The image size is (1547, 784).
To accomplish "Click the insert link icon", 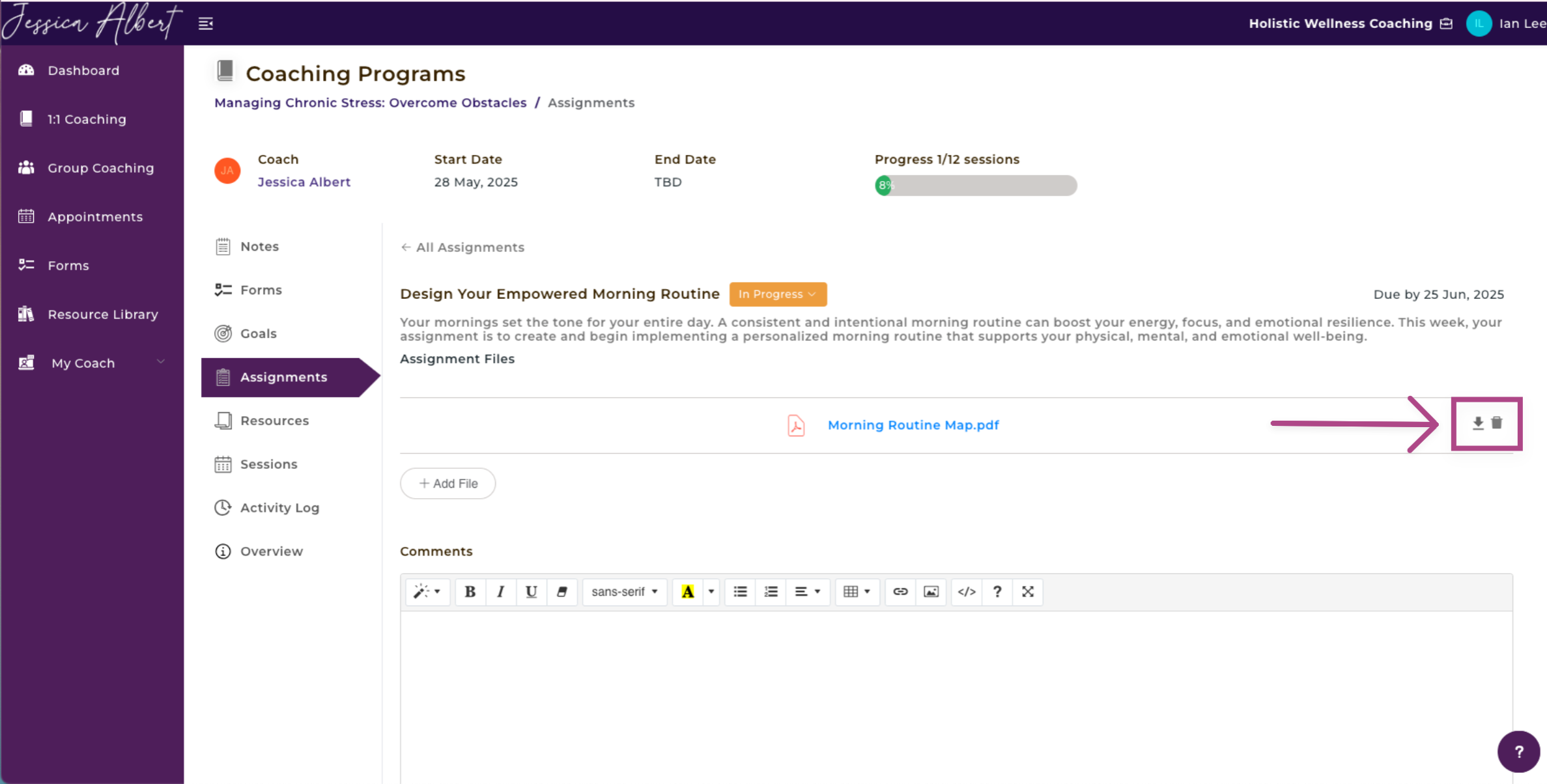I will 901,592.
